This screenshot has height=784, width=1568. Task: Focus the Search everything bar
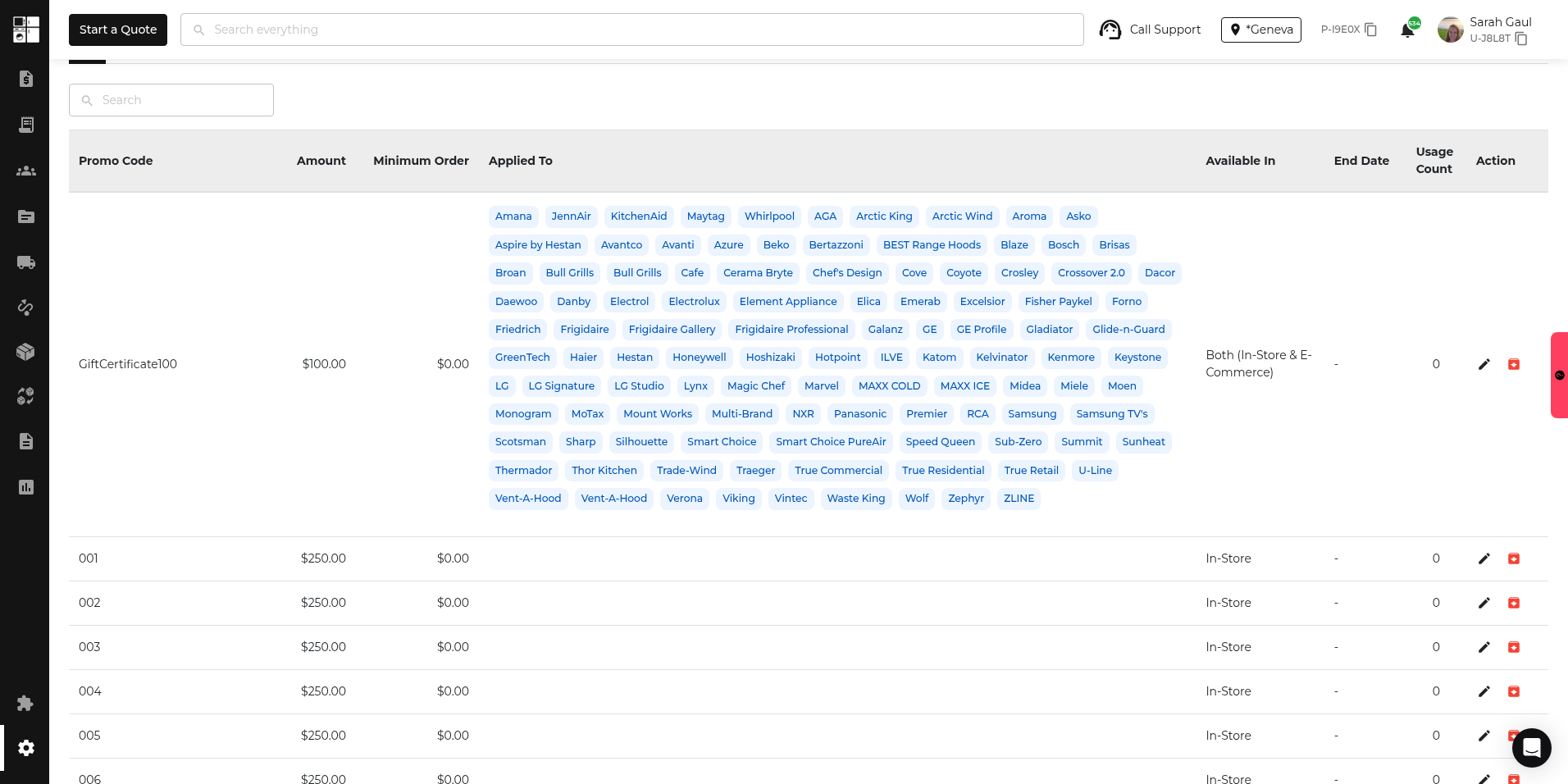pyautogui.click(x=631, y=30)
